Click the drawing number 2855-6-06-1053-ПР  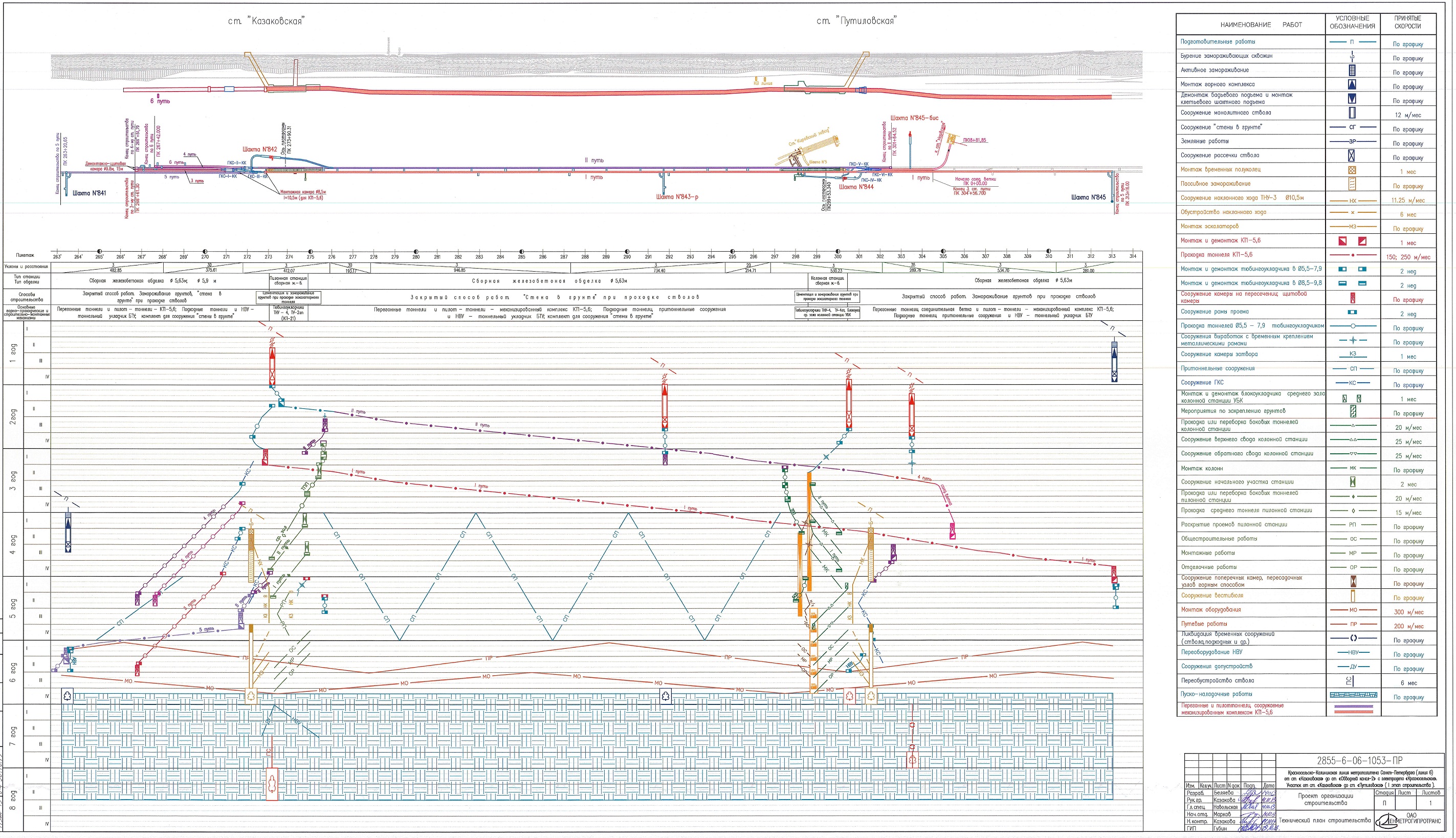click(1359, 760)
